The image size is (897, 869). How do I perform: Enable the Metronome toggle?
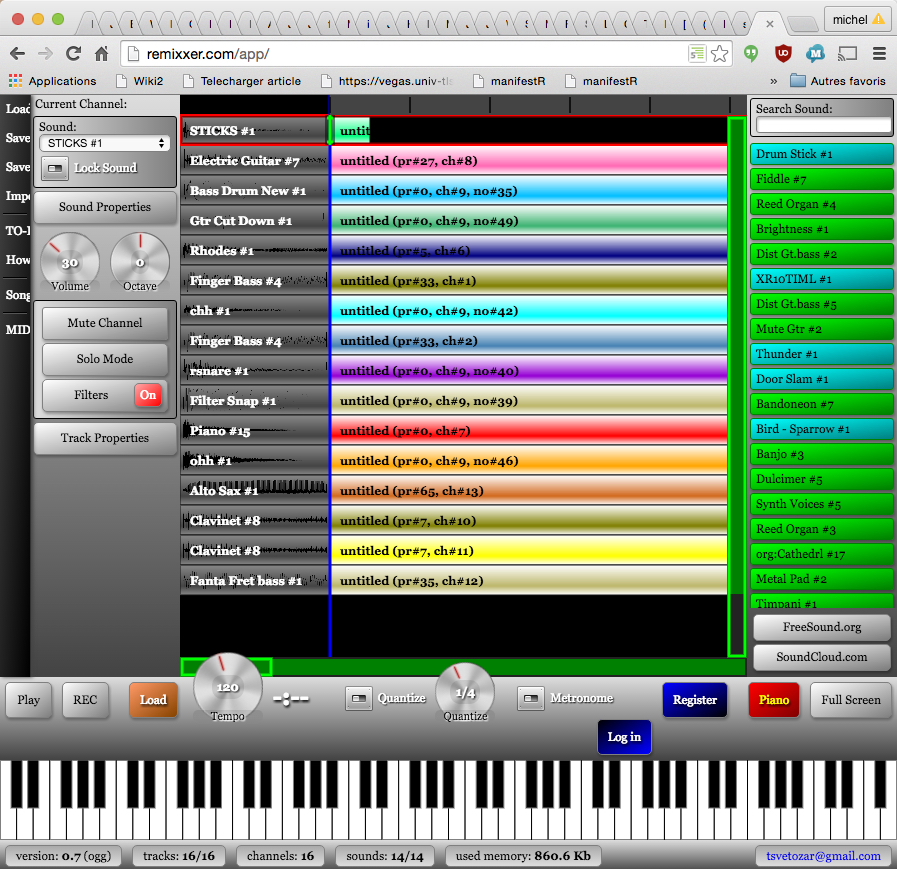click(531, 698)
